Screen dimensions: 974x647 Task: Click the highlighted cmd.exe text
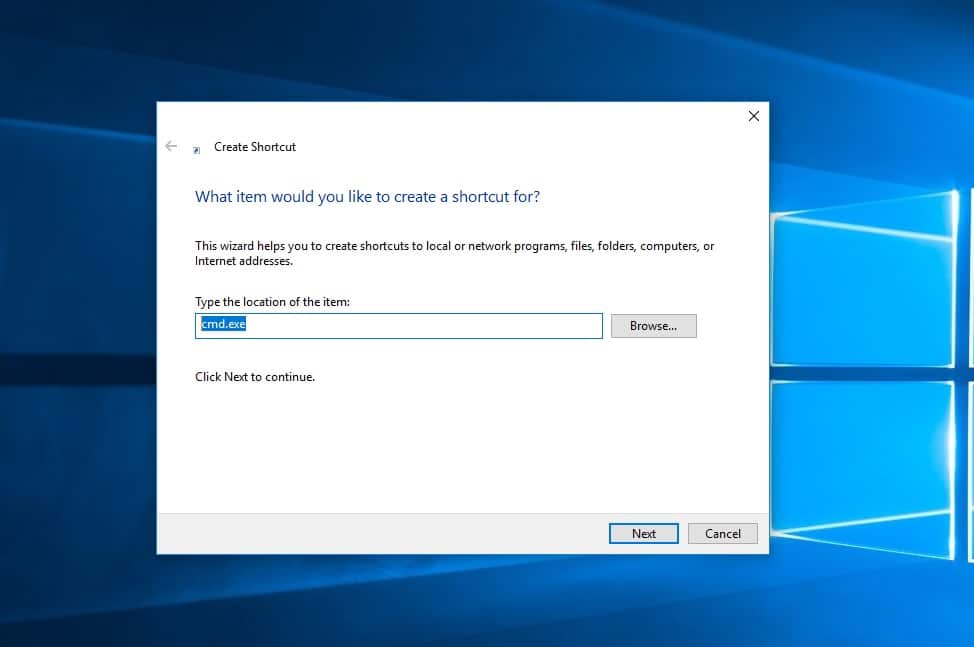pos(223,325)
